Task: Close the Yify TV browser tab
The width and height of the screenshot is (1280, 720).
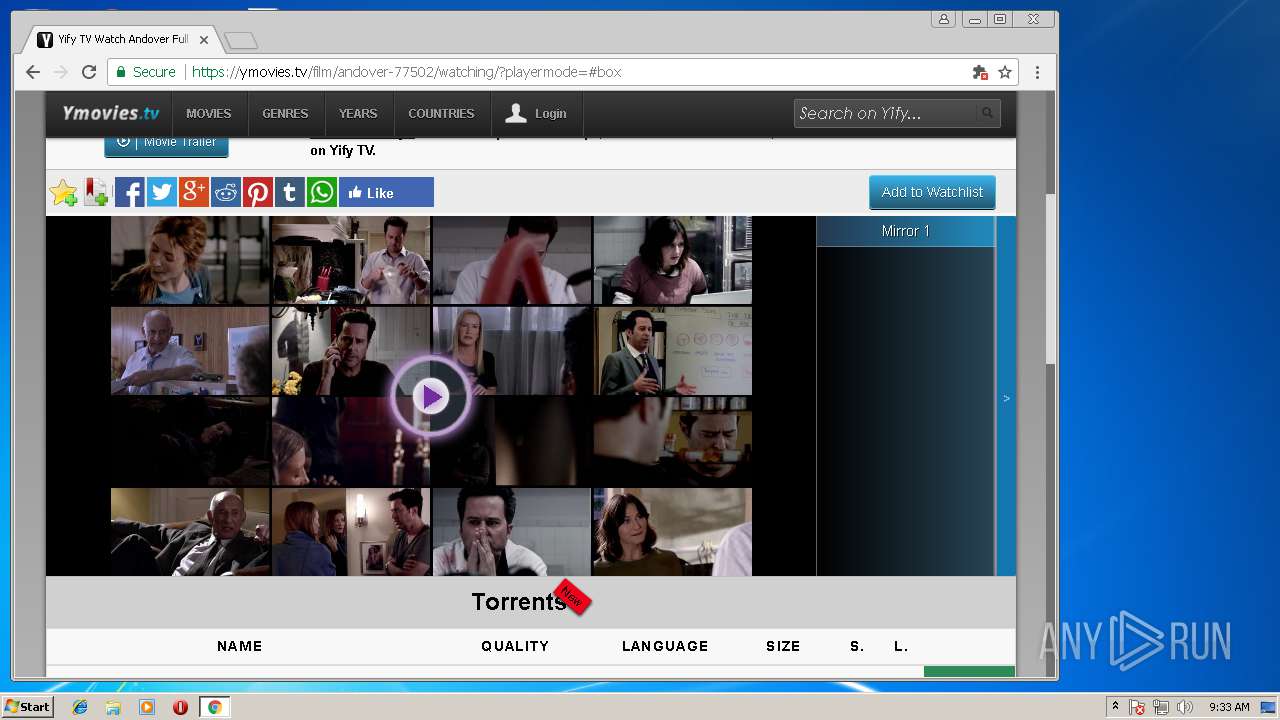Action: click(x=204, y=40)
